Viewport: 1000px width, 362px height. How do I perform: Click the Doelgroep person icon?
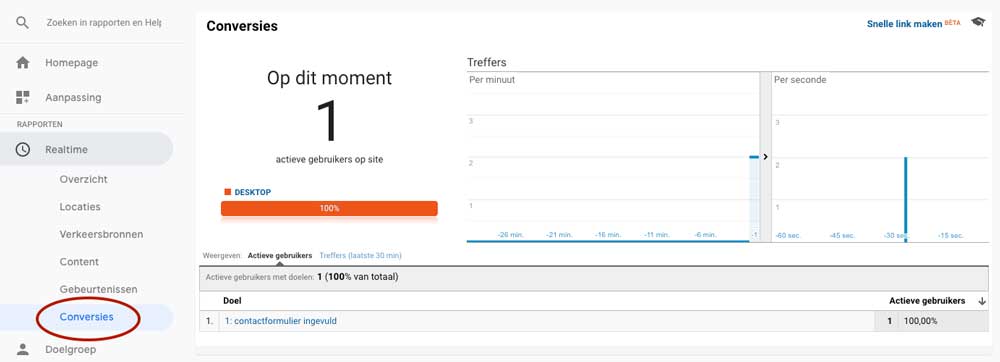[22, 349]
